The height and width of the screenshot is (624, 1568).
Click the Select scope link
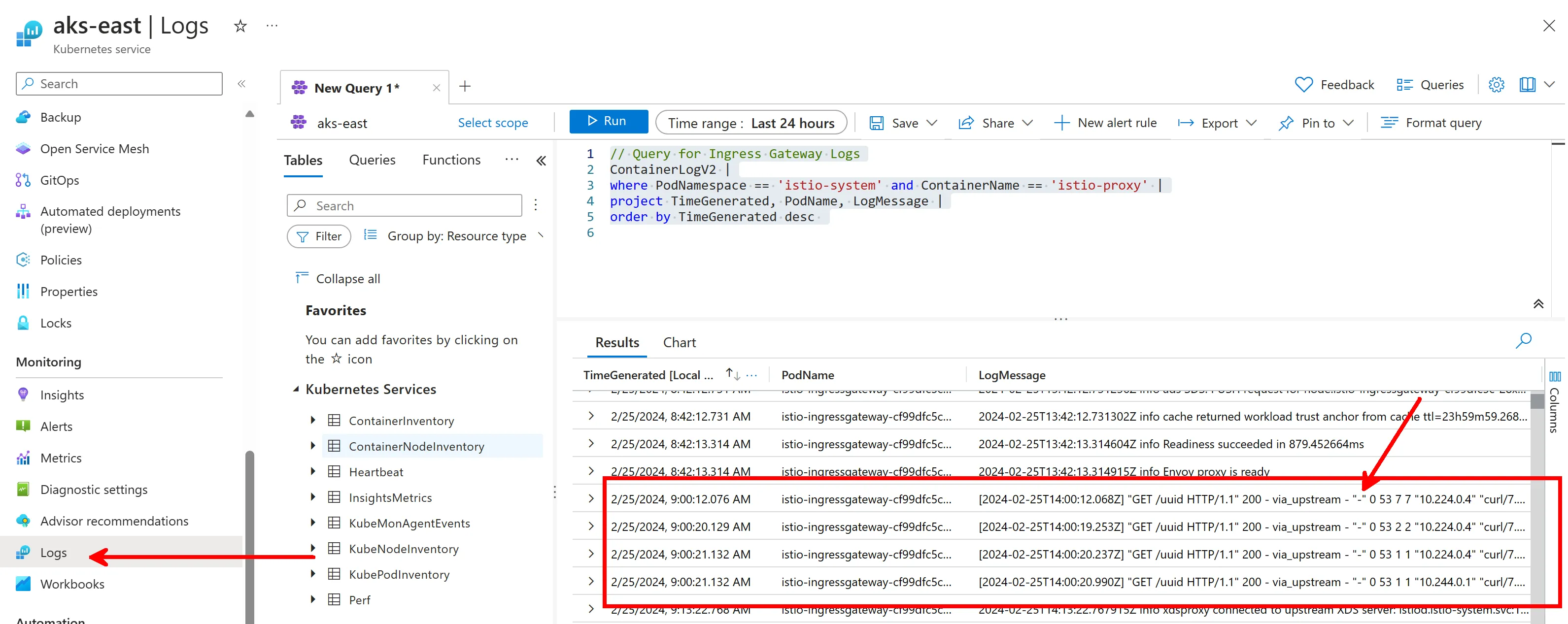pyautogui.click(x=492, y=123)
